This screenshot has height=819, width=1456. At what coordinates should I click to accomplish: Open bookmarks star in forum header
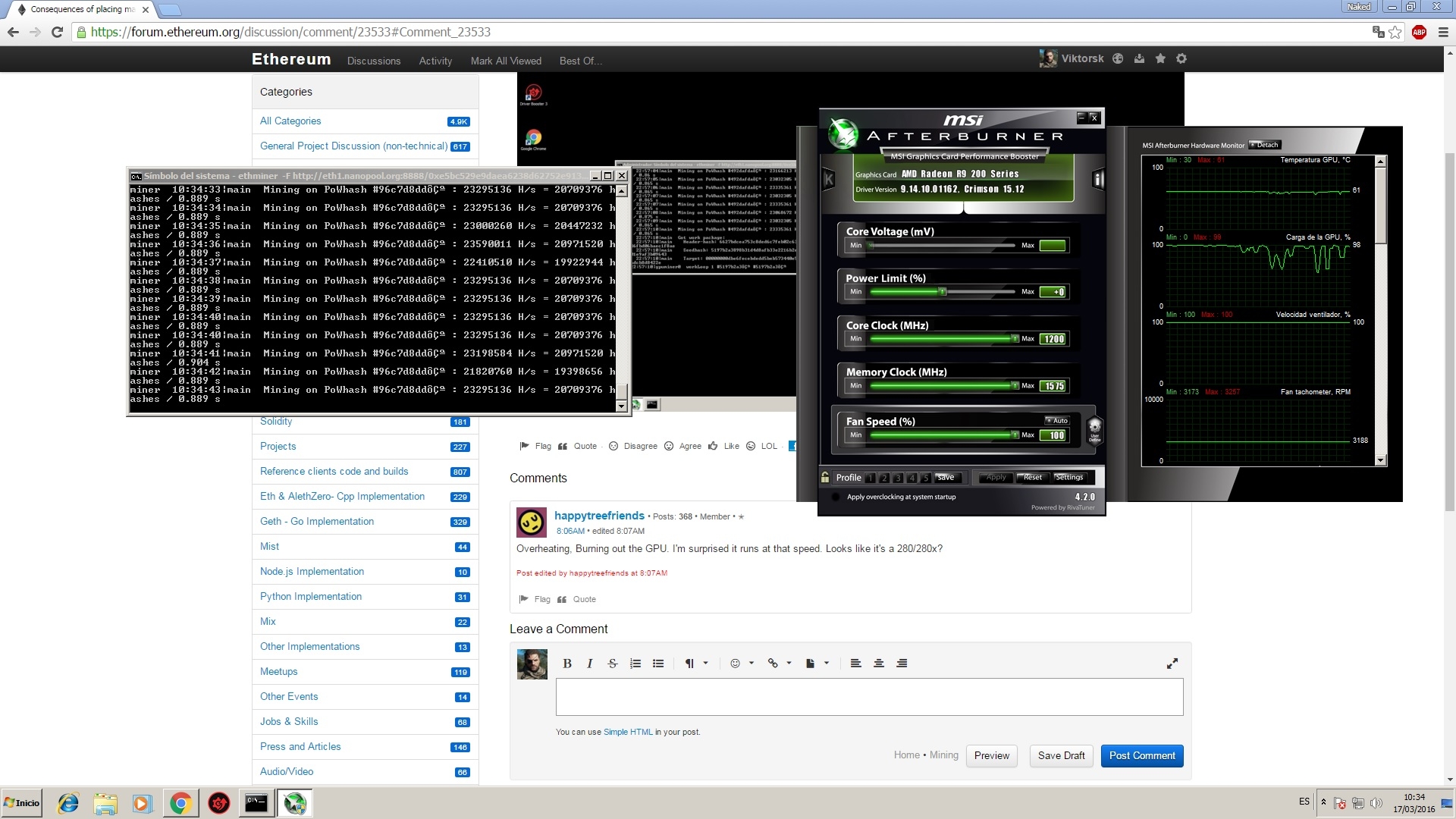(1160, 58)
